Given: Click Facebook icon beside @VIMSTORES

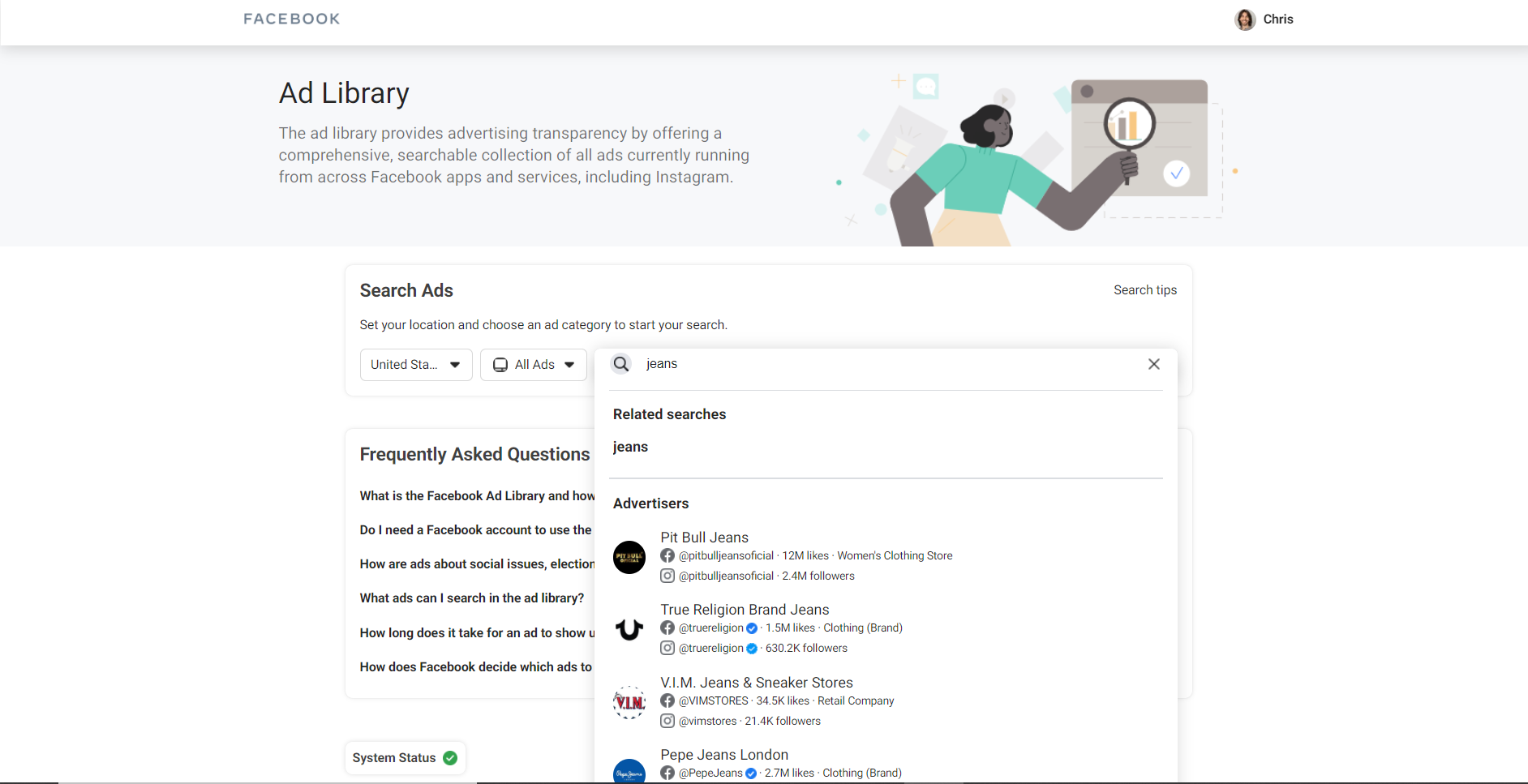Looking at the screenshot, I should pos(667,700).
